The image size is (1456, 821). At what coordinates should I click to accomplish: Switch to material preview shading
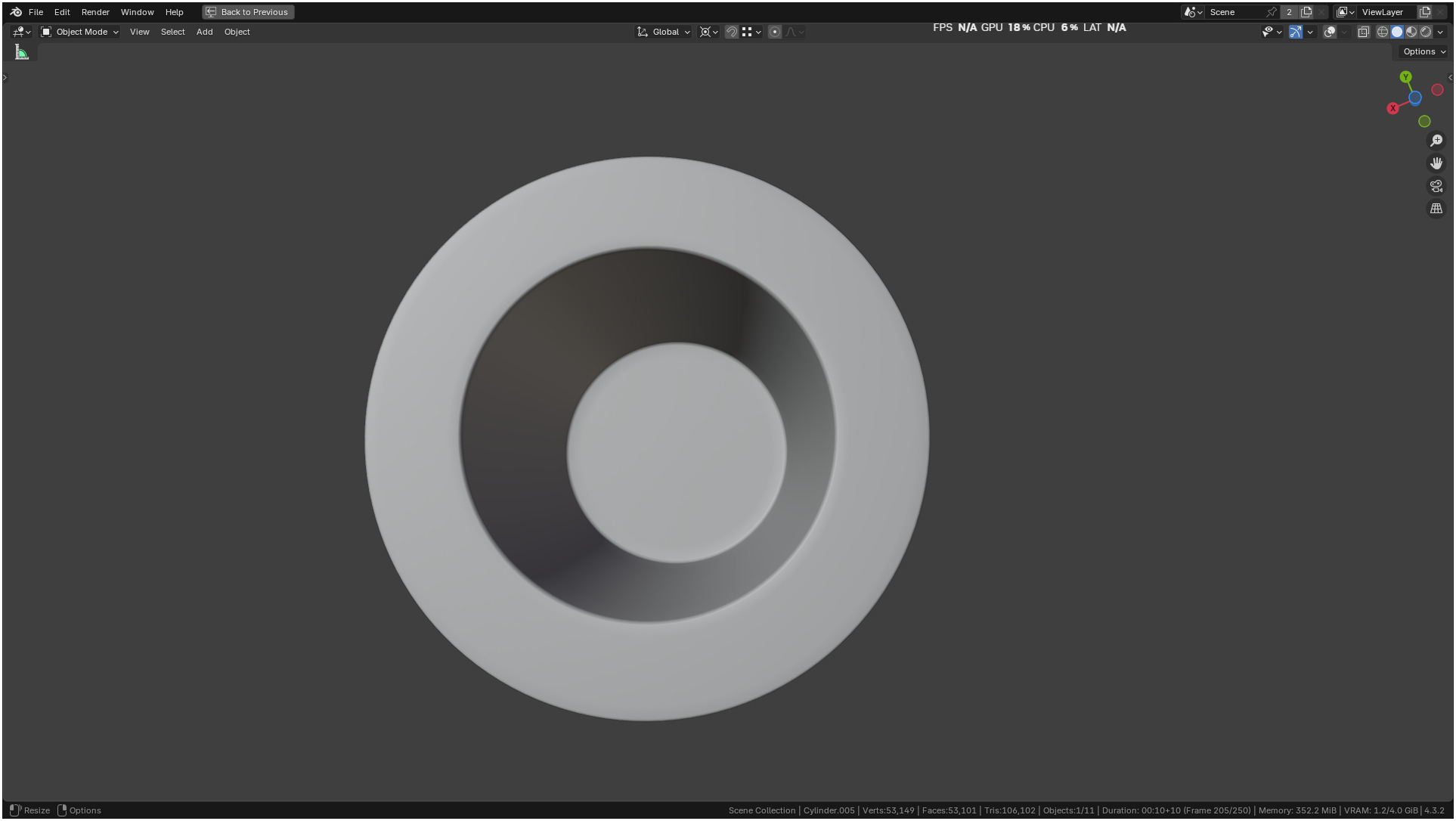pyautogui.click(x=1411, y=32)
